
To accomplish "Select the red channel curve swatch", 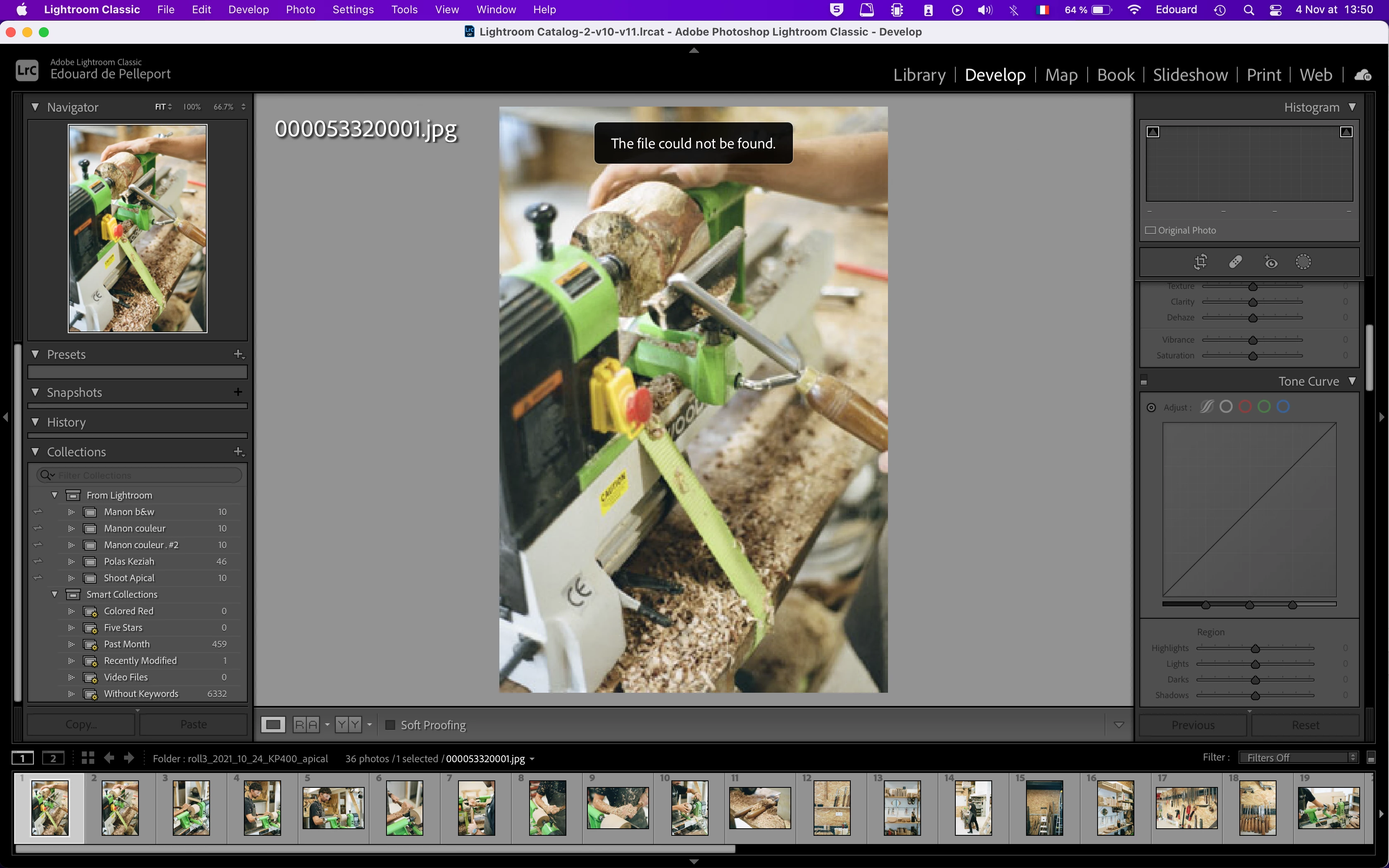I will click(x=1245, y=407).
